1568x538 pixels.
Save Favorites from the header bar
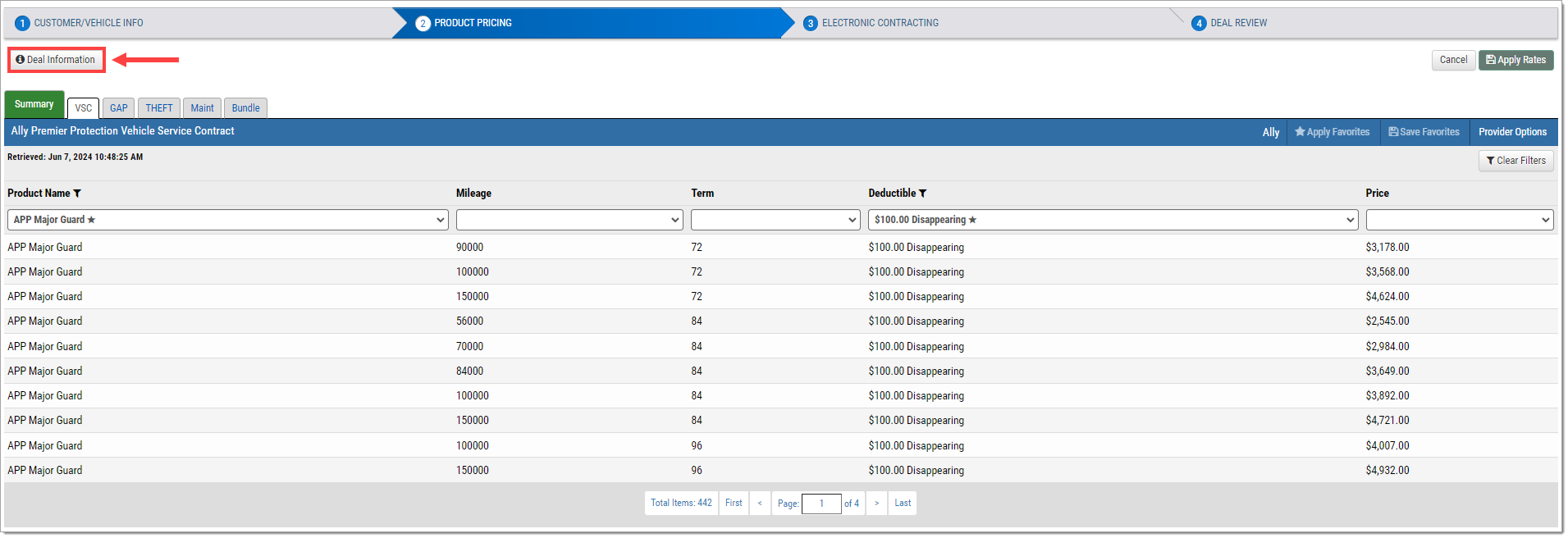point(1424,132)
